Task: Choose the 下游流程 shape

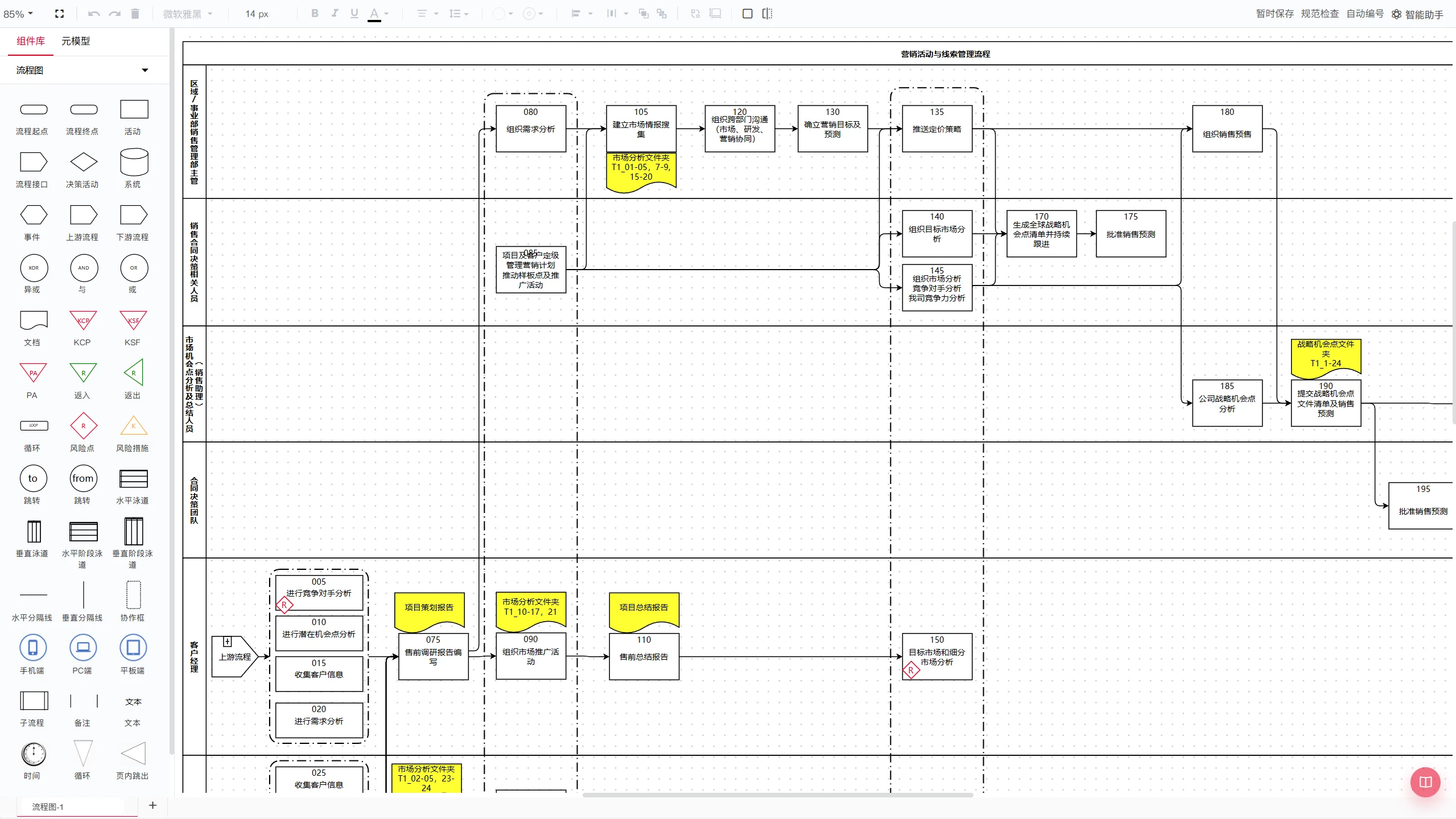Action: [x=134, y=215]
